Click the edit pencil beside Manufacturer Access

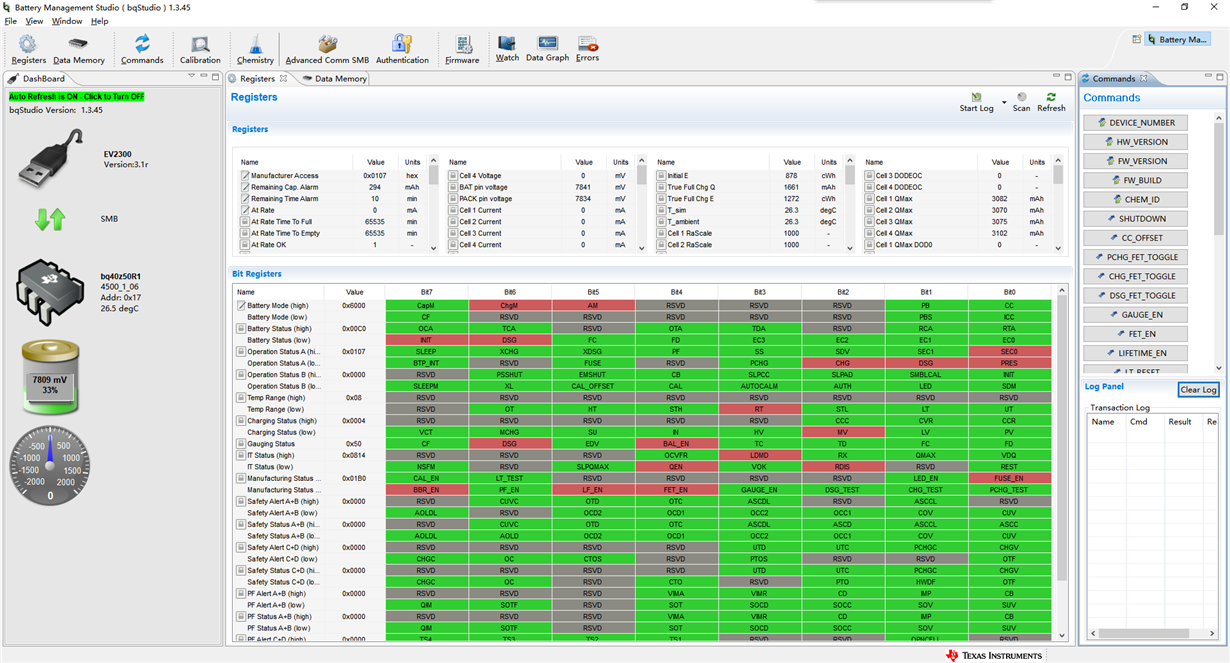coord(245,176)
